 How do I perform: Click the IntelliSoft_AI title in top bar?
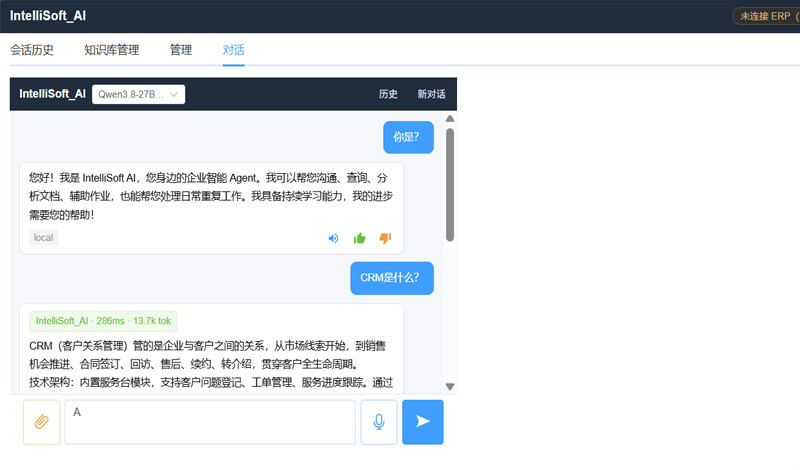(48, 16)
